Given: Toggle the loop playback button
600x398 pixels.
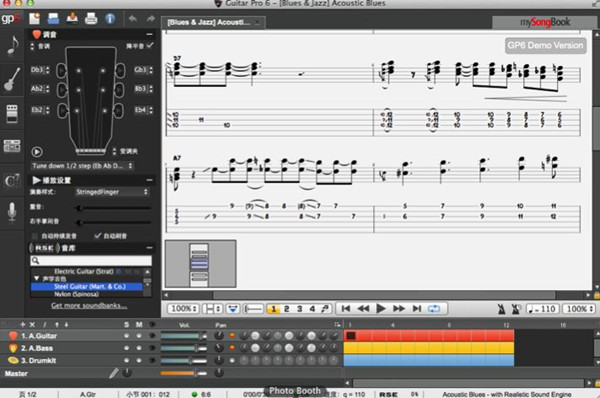Looking at the screenshot, I should pos(434,308).
